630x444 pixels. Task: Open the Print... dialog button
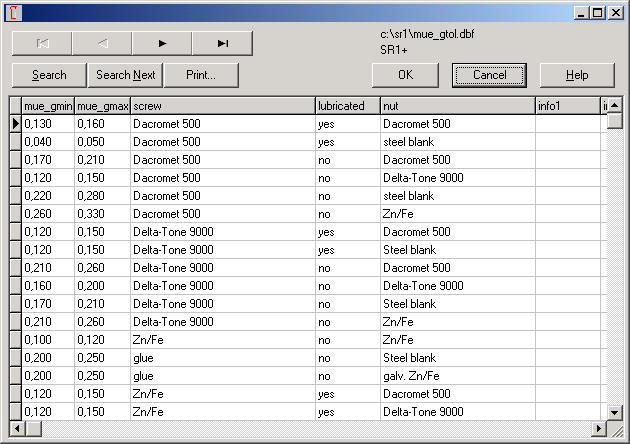[x=202, y=75]
